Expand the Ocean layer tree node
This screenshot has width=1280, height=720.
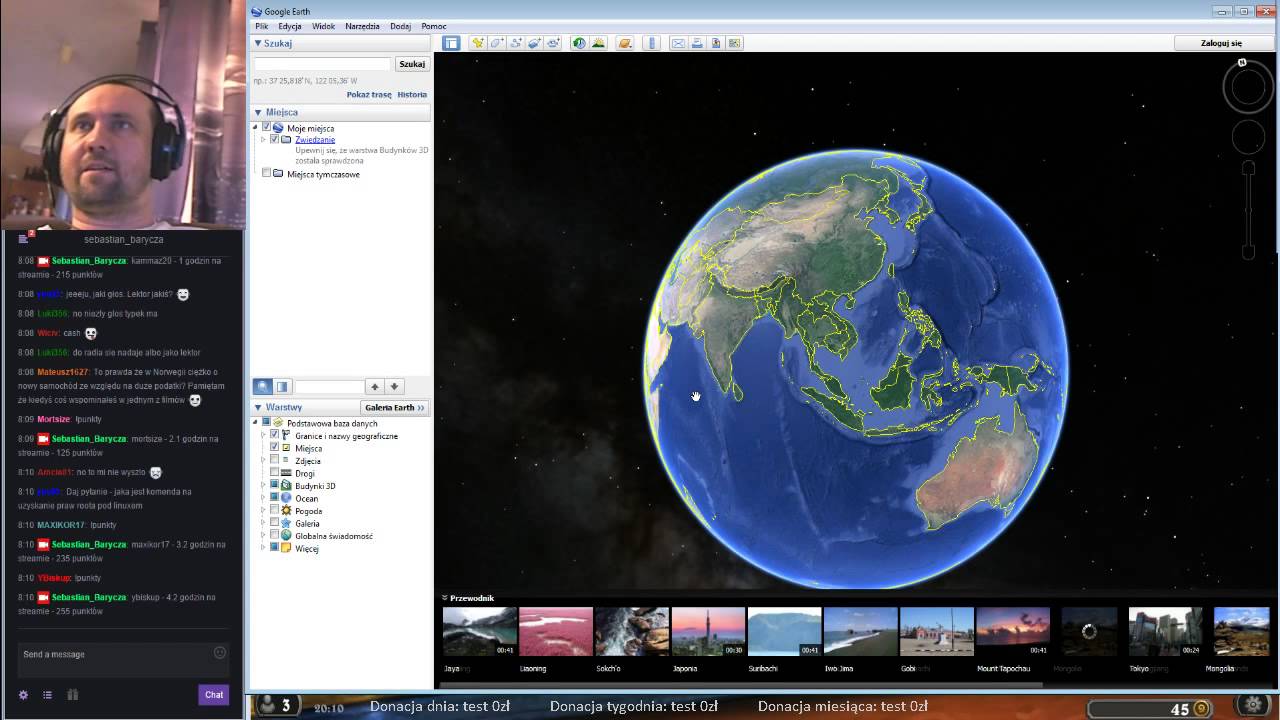click(x=263, y=498)
